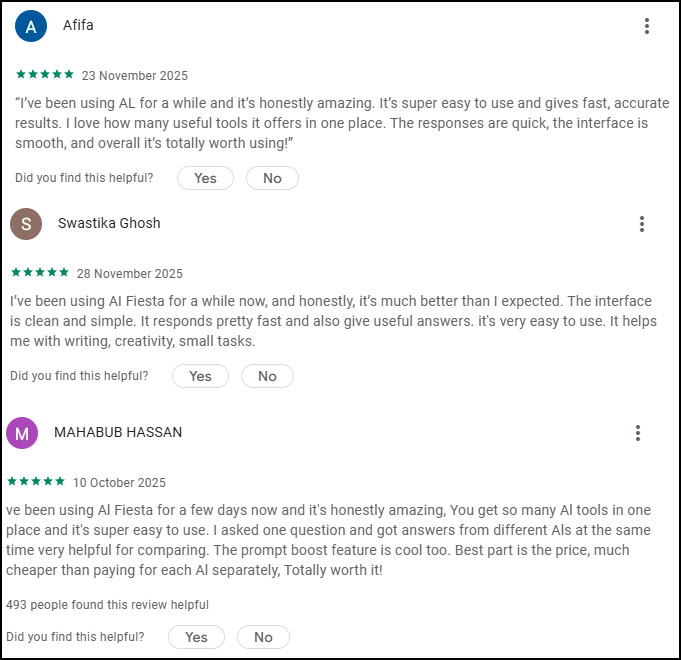Select Yes under MAHABUB HASSAN's review
The height and width of the screenshot is (660, 681).
pyautogui.click(x=196, y=637)
